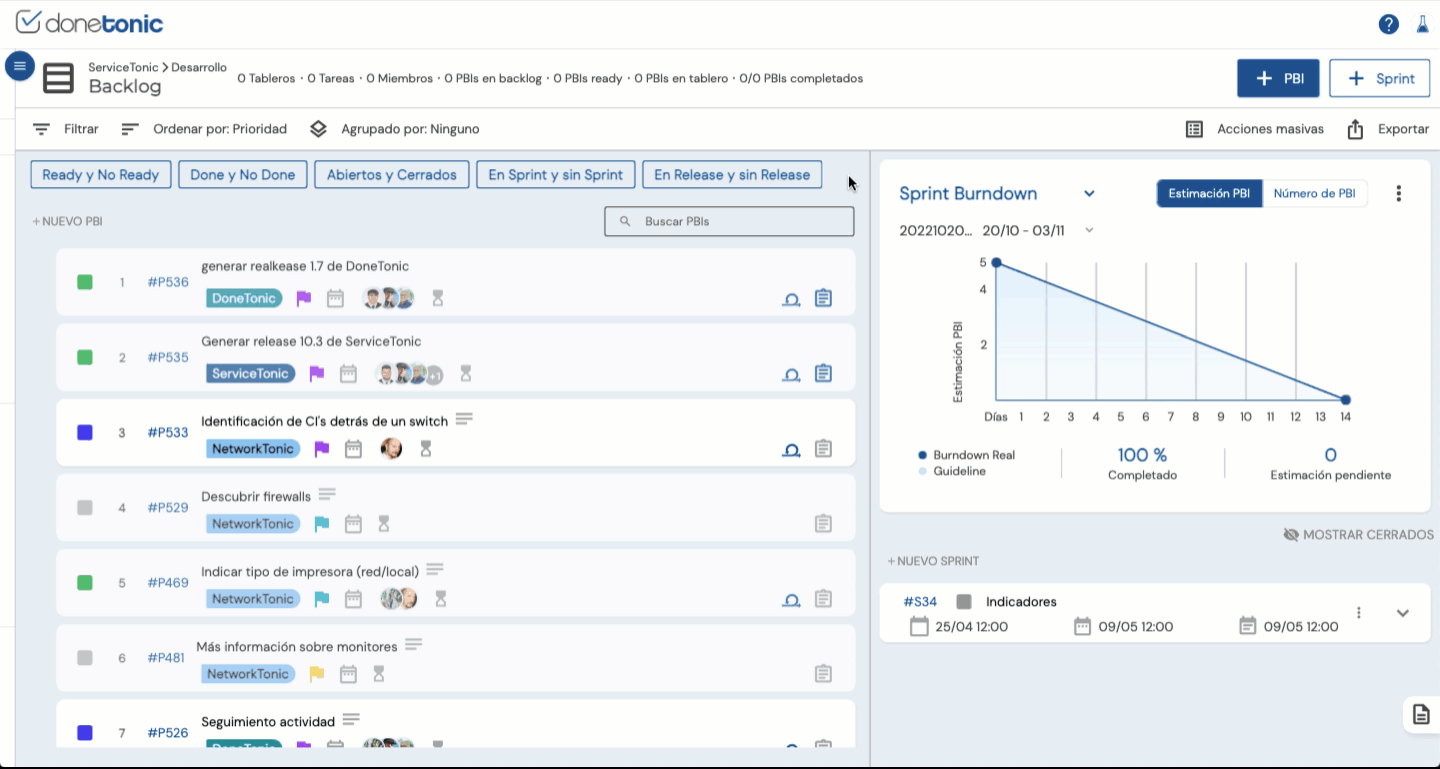Screen dimensions: 1440x769
Task: Click the Backlog list icon in header
Action: click(58, 78)
